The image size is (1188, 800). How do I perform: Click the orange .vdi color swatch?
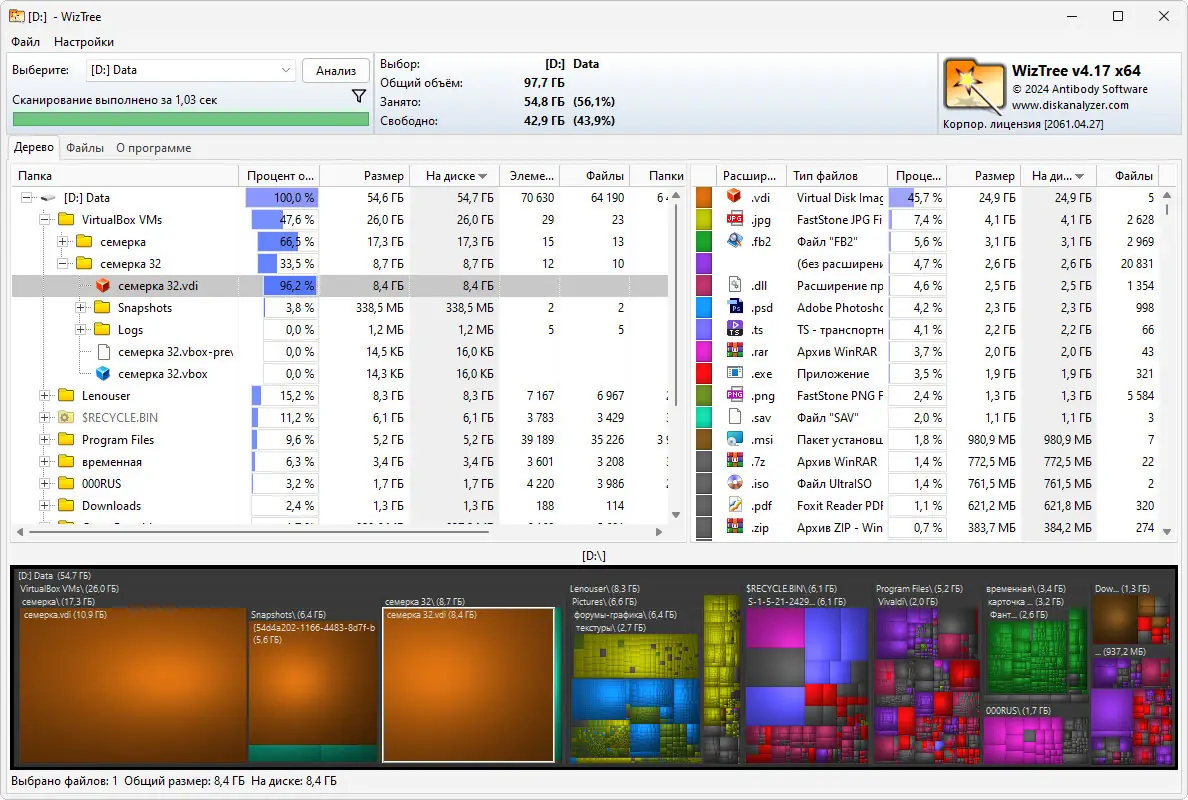[704, 197]
